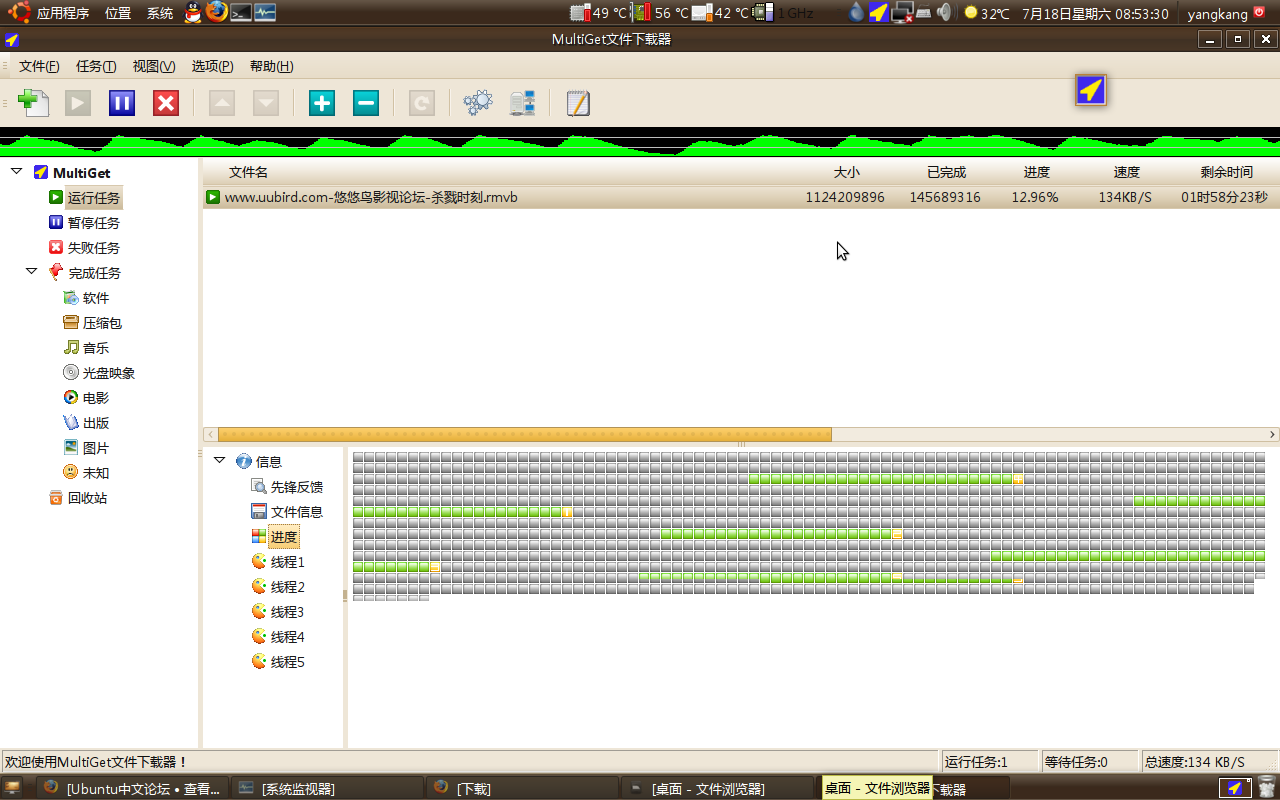The height and width of the screenshot is (800, 1280).
Task: Open the 帮助(H) menu
Action: tap(271, 66)
